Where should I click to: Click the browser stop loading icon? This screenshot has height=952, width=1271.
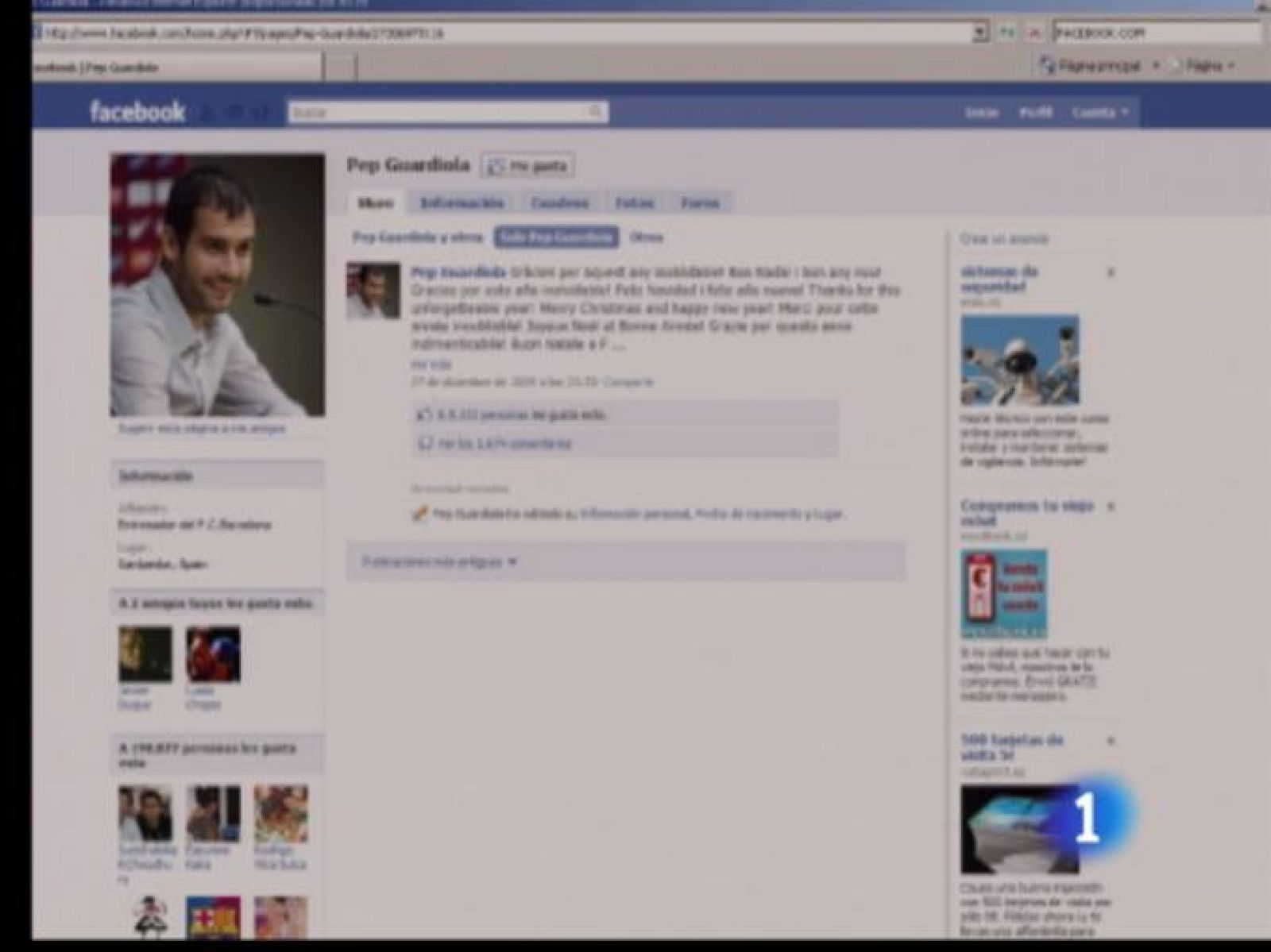pyautogui.click(x=1033, y=33)
